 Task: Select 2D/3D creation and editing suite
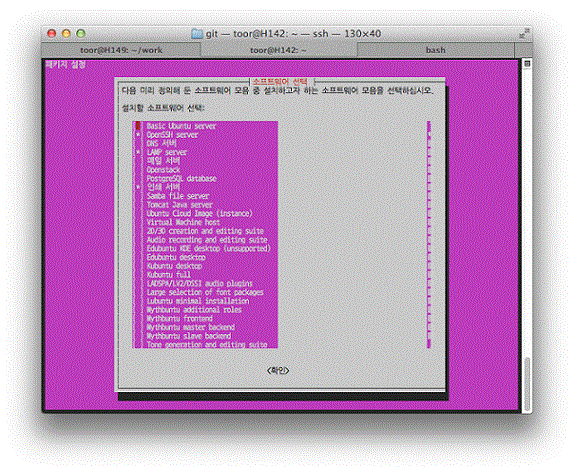coord(205,231)
